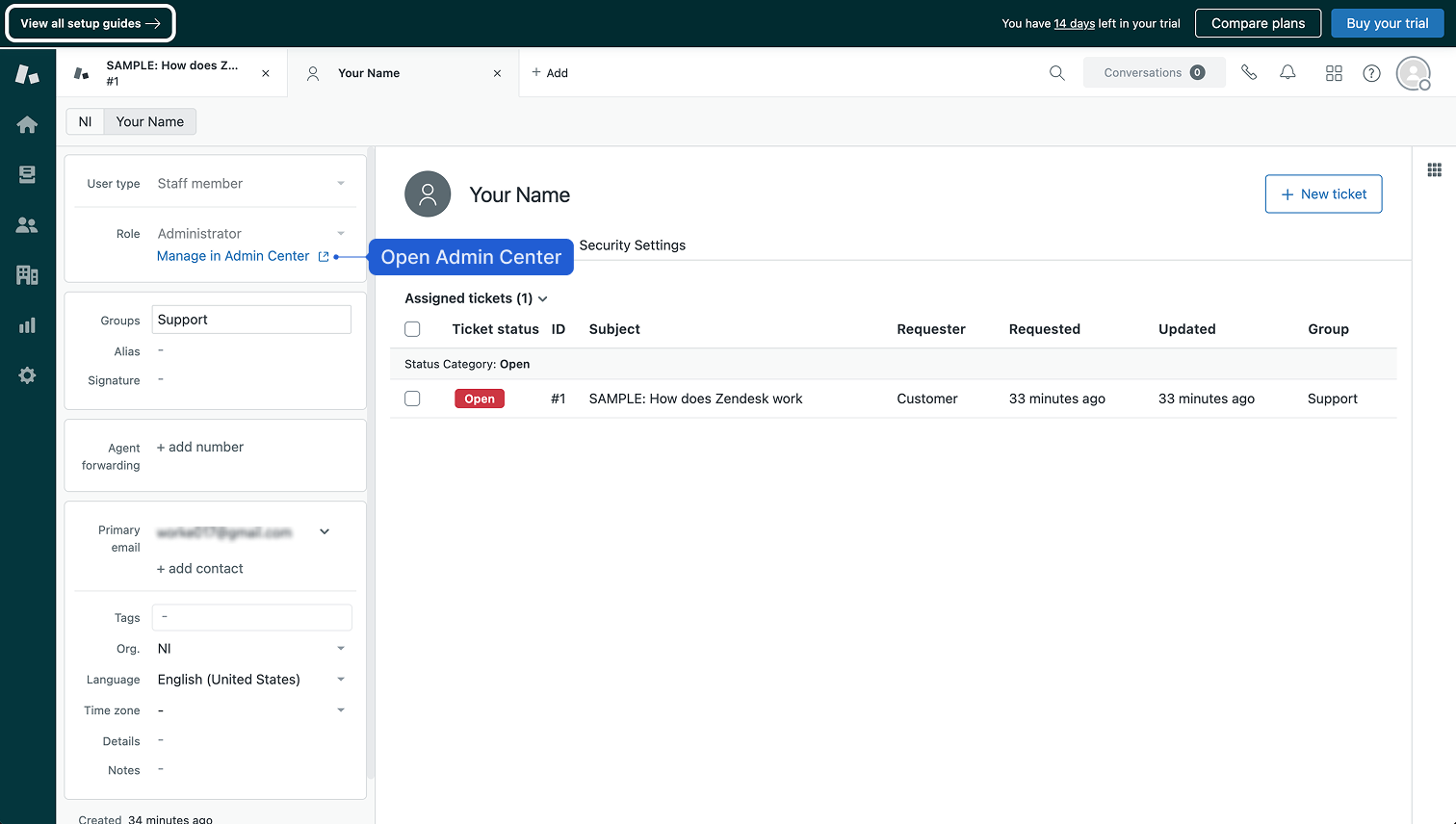Image resolution: width=1456 pixels, height=824 pixels.
Task: Expand the Assigned tickets (1) dropdown
Action: (476, 298)
